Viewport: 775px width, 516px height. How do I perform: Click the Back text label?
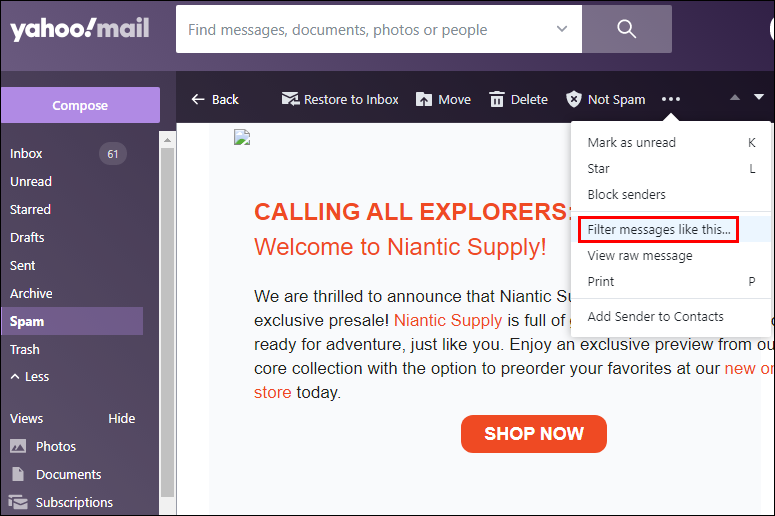[x=225, y=100]
